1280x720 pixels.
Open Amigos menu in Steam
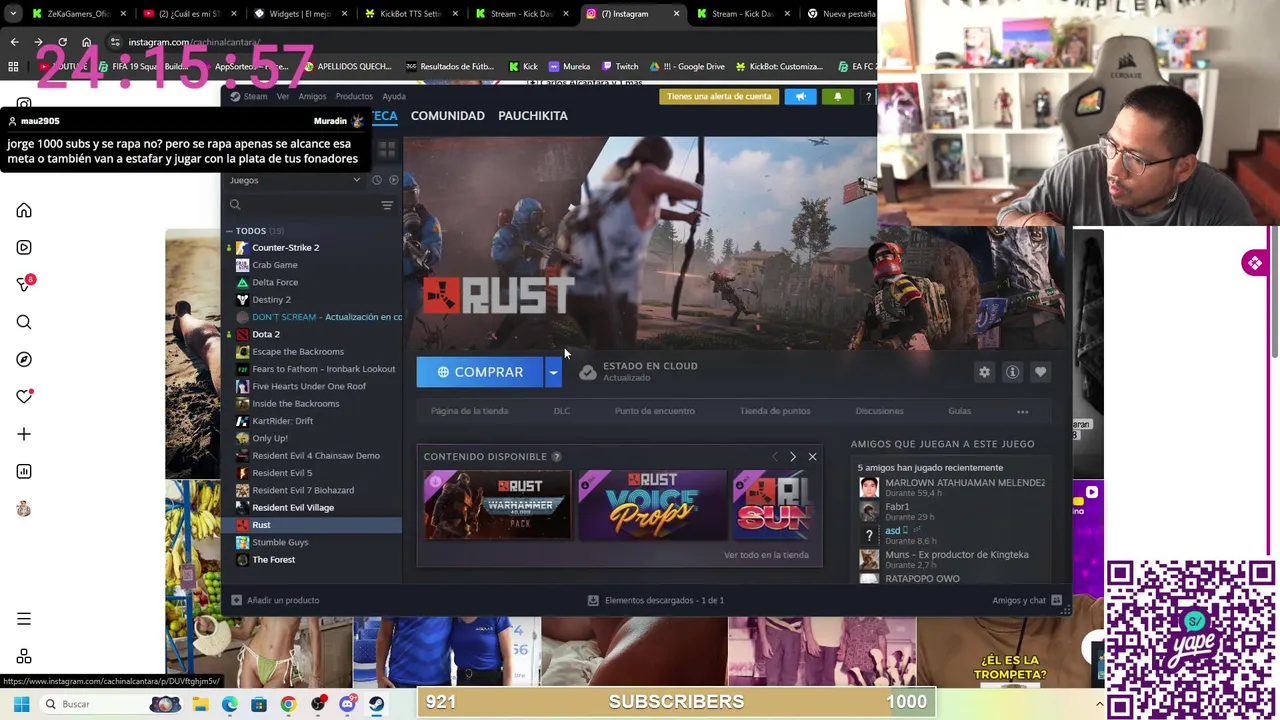tap(312, 97)
